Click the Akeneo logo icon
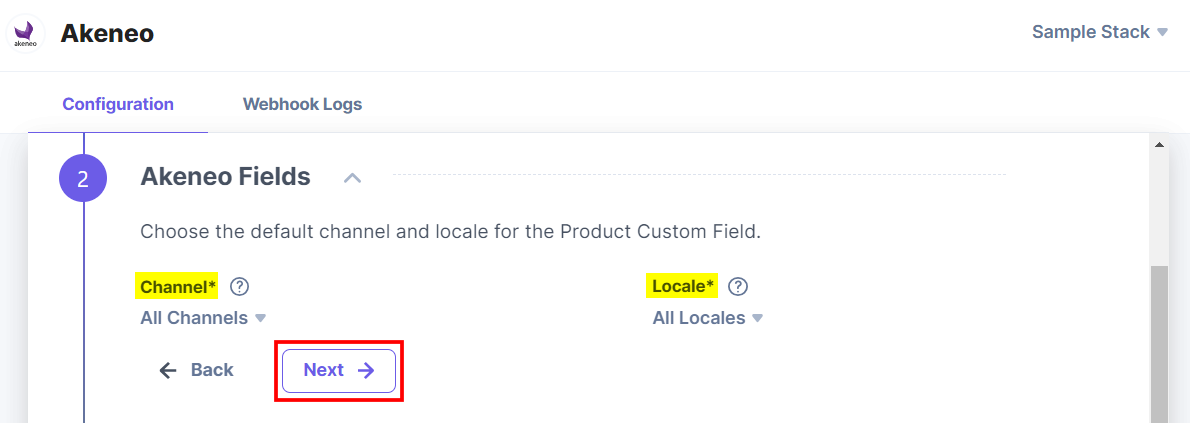The width and height of the screenshot is (1190, 423). [x=25, y=33]
